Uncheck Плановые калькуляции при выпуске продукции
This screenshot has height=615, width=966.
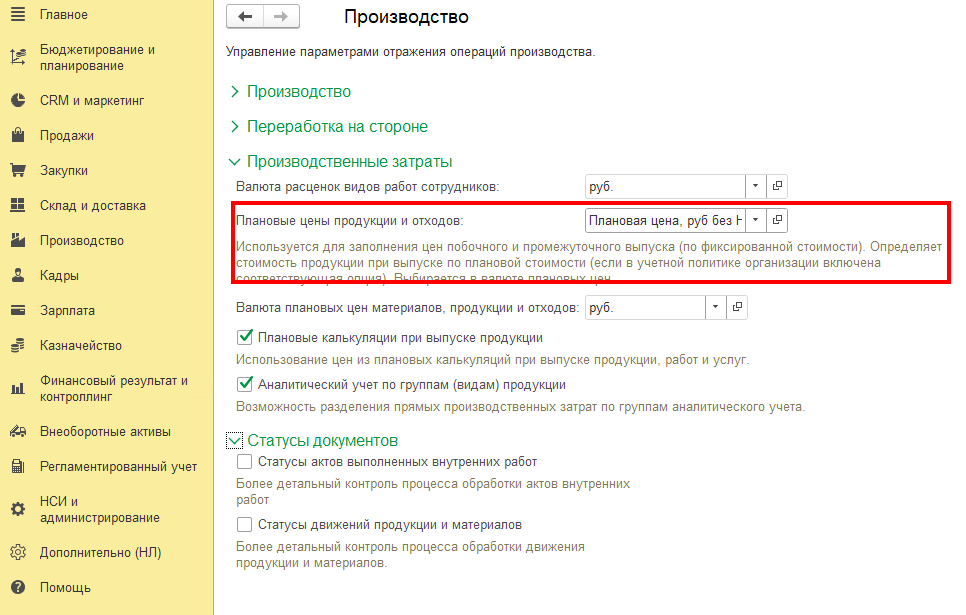pos(245,337)
